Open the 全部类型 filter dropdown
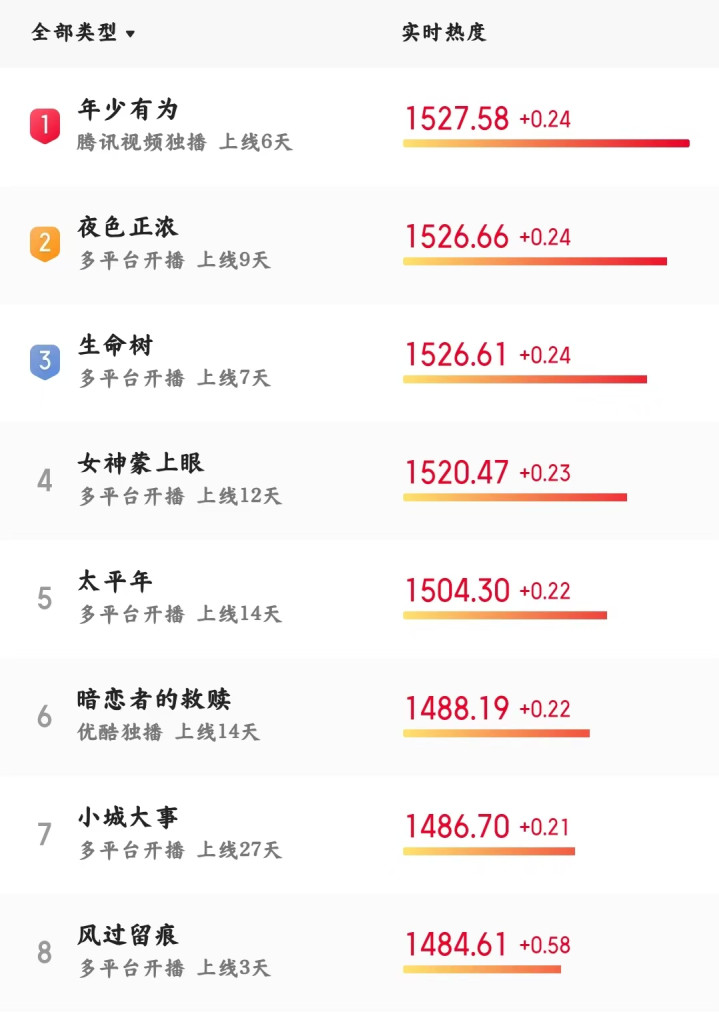Screen dimensions: 719x1014 (x=83, y=33)
